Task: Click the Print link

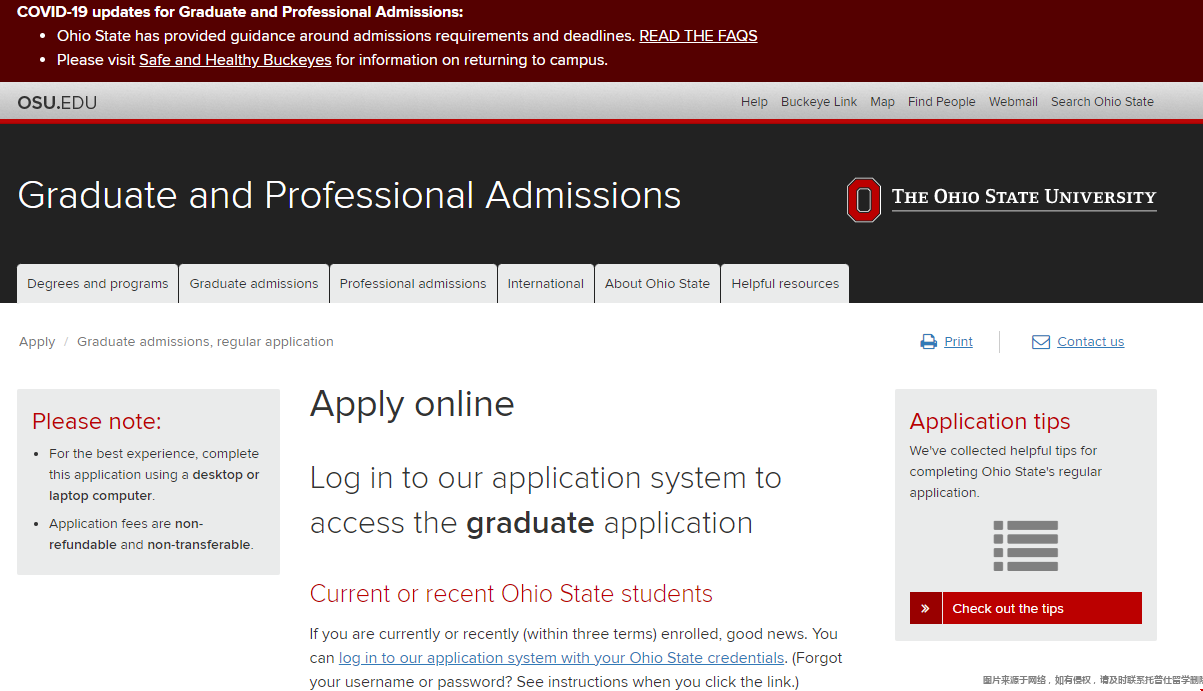Action: click(958, 342)
